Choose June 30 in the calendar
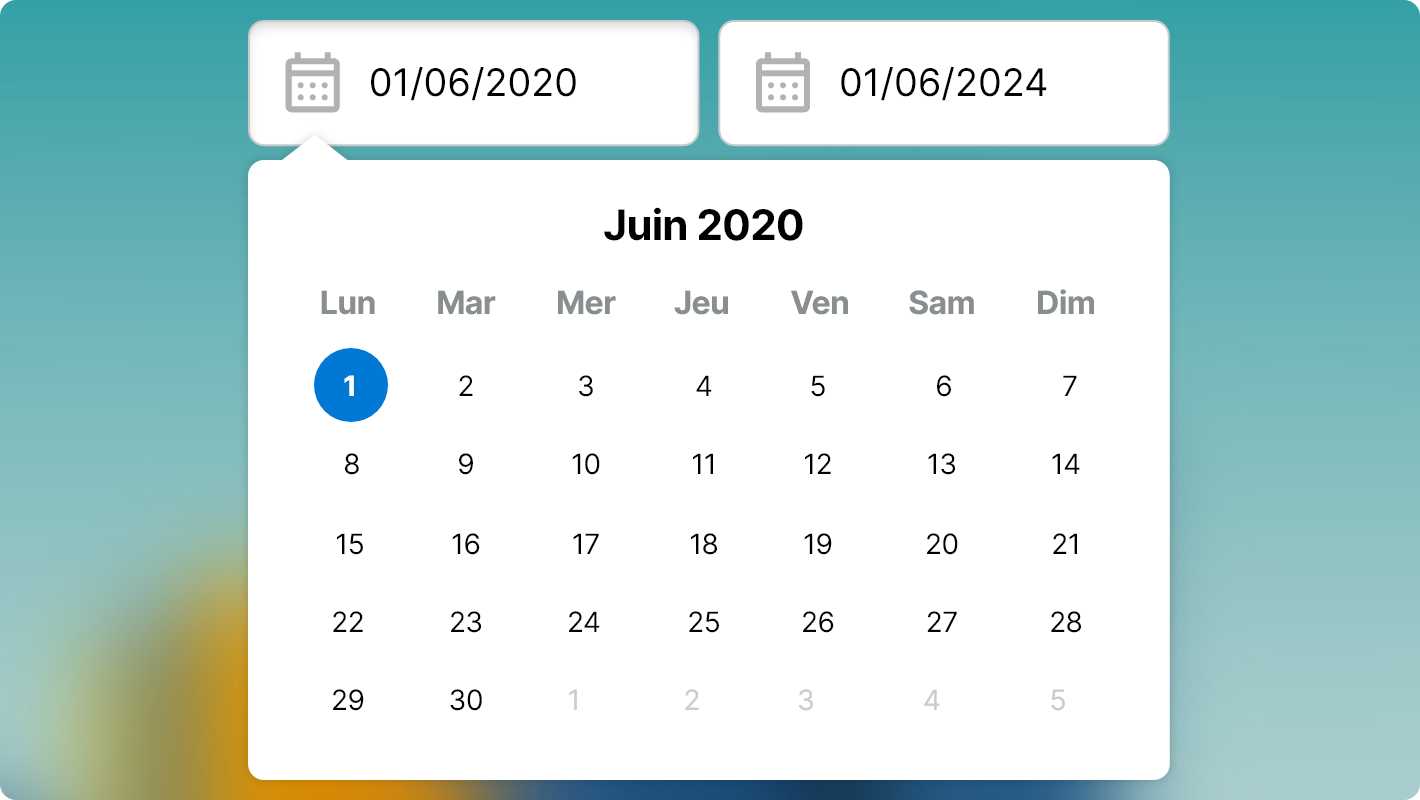1420x800 pixels. tap(466, 700)
